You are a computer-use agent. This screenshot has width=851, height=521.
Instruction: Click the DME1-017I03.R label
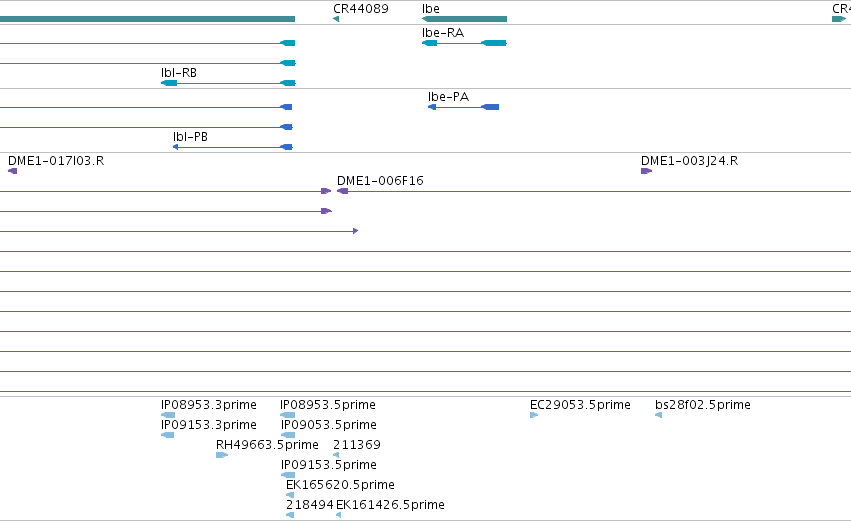[56, 161]
